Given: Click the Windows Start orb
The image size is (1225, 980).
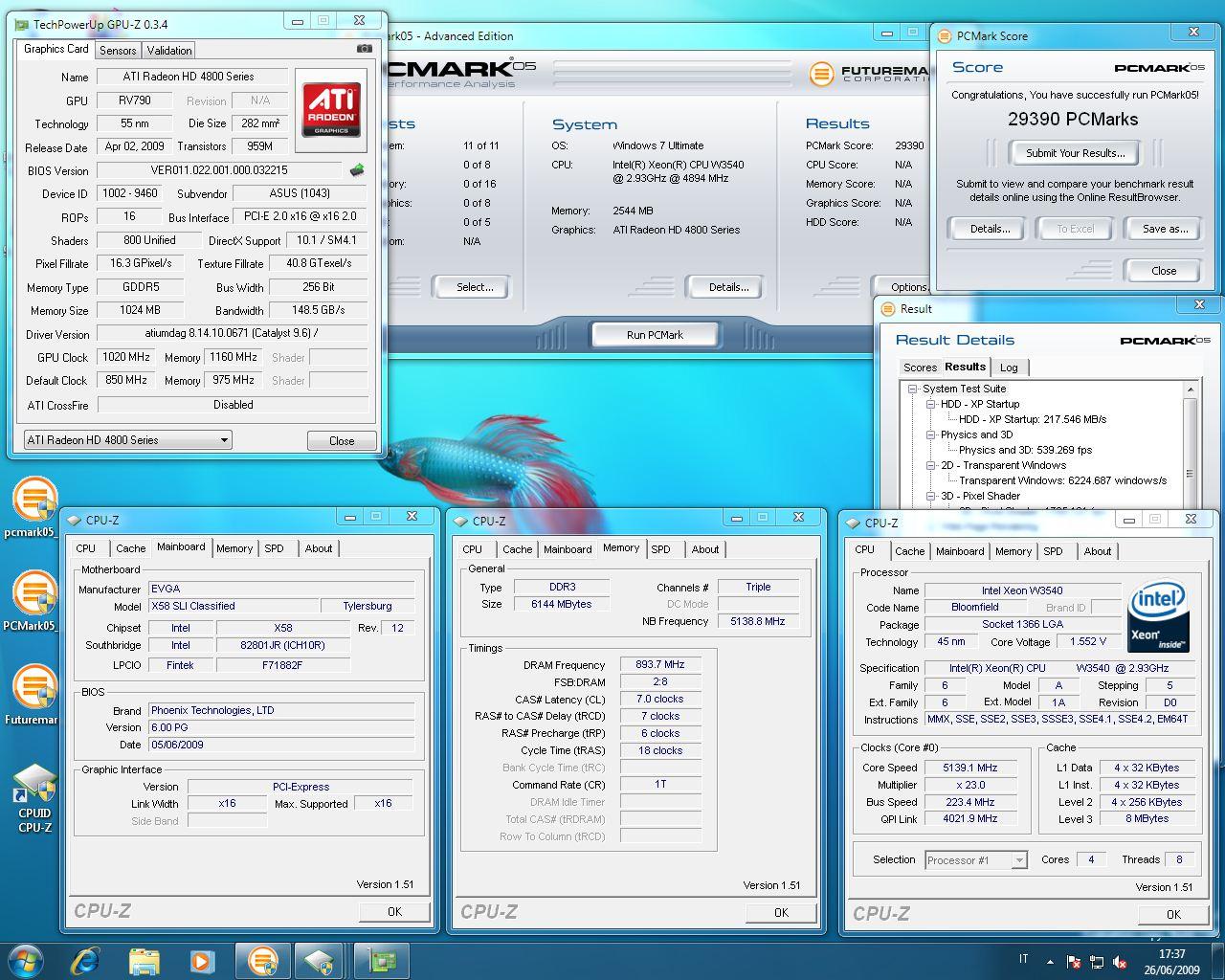Looking at the screenshot, I should pyautogui.click(x=26, y=960).
